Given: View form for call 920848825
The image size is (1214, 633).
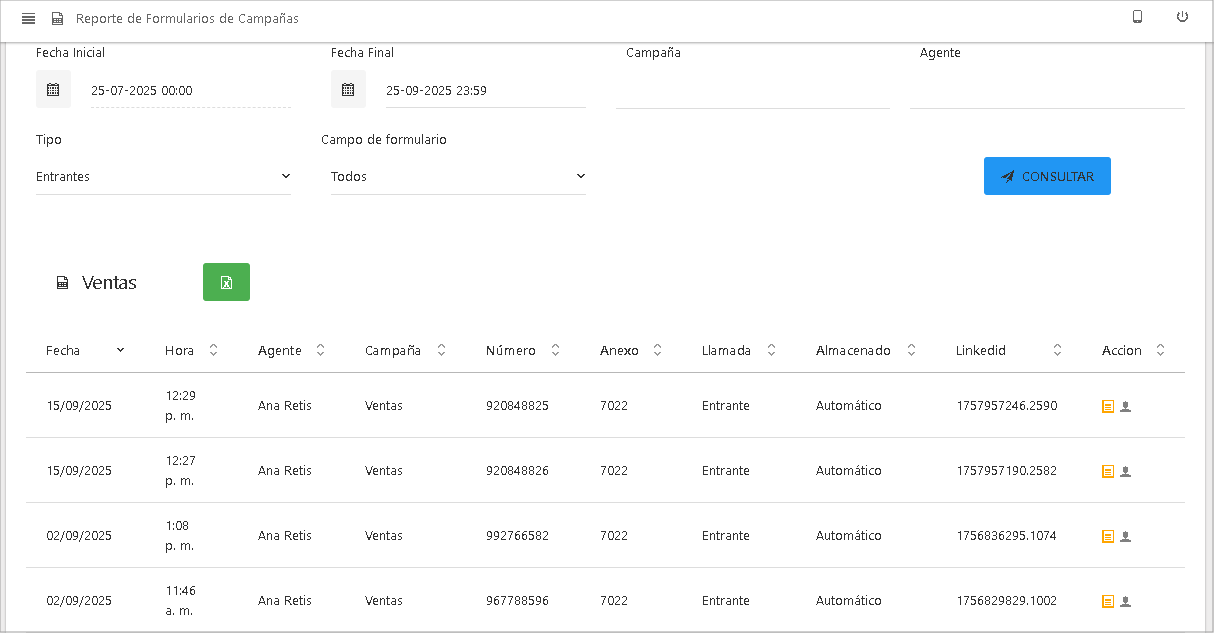Looking at the screenshot, I should pos(1107,407).
